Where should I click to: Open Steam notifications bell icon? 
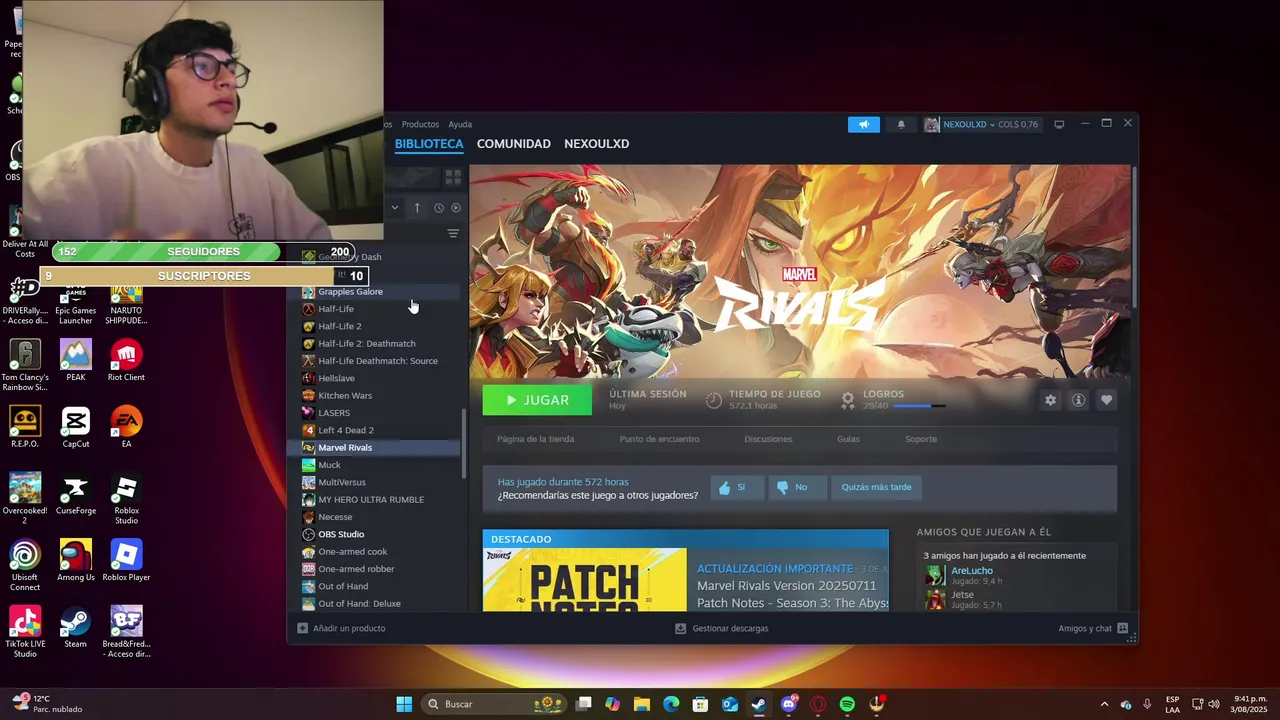coord(901,124)
